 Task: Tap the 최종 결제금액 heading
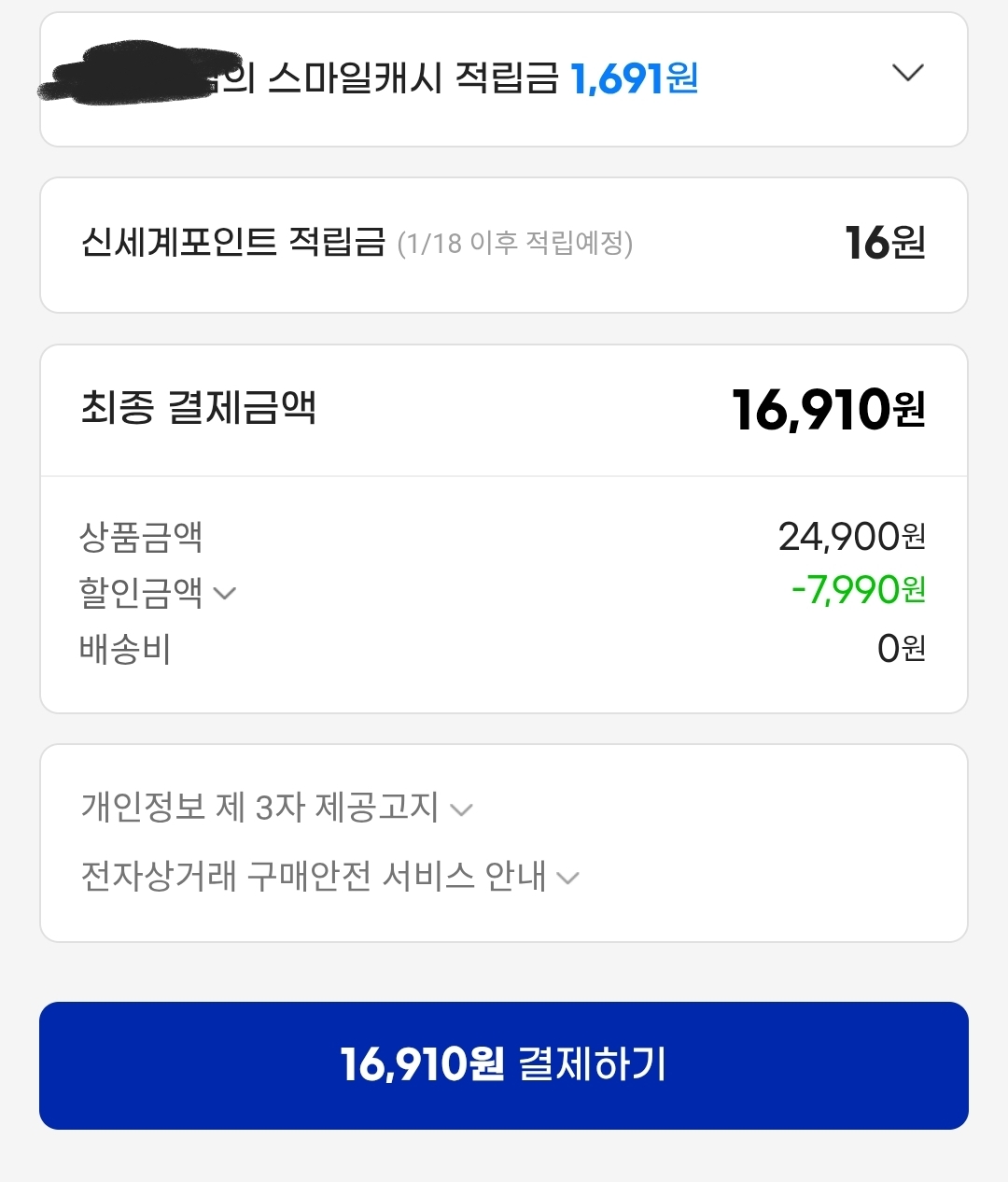pyautogui.click(x=199, y=408)
